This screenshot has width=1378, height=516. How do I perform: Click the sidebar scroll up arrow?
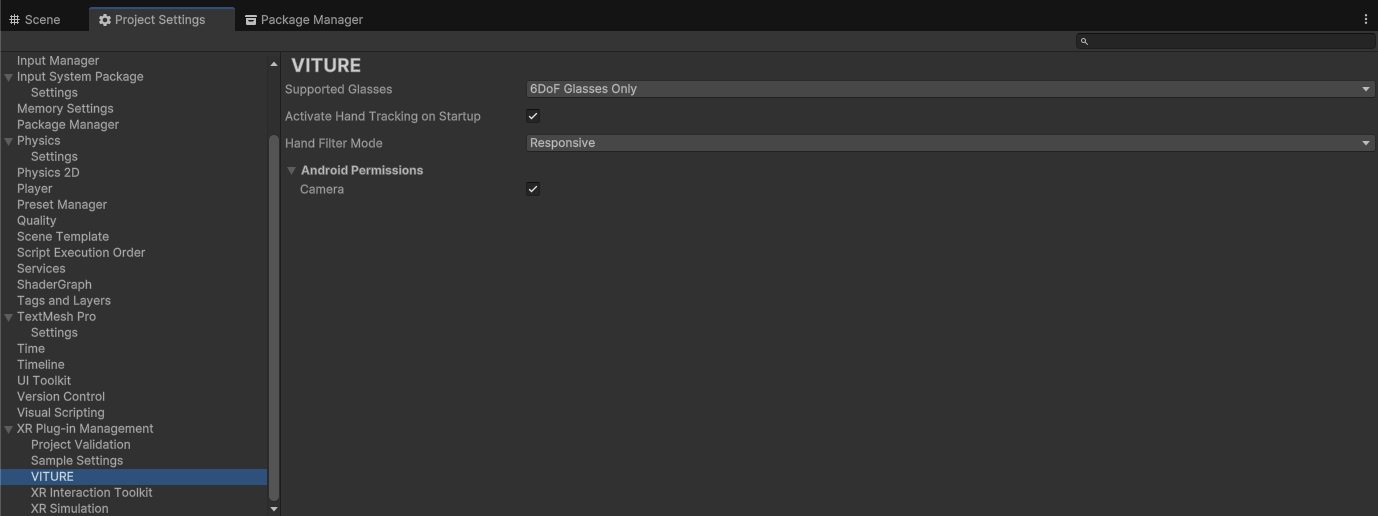tap(274, 64)
